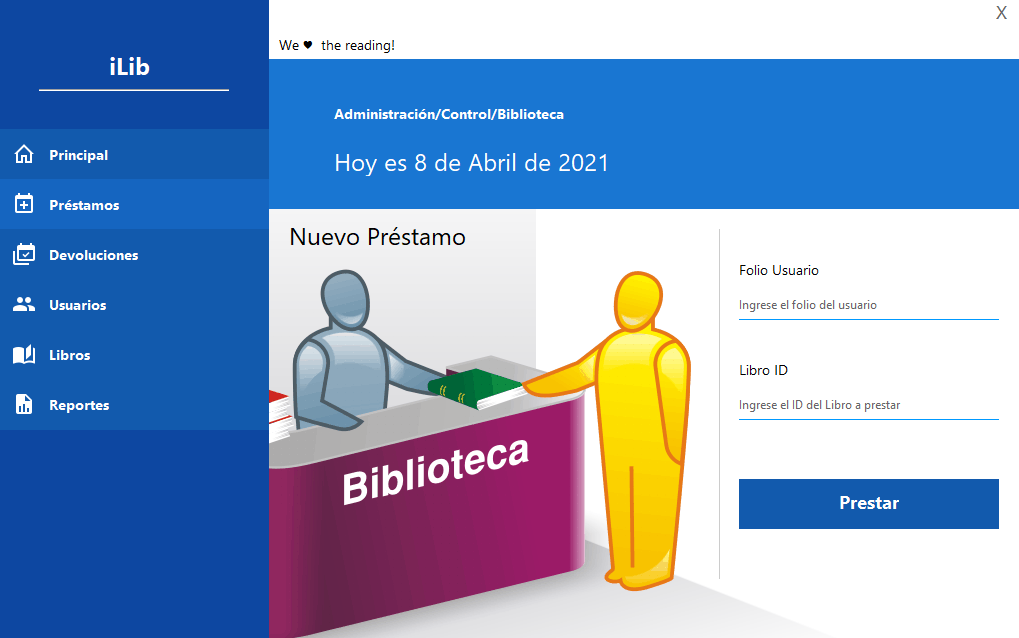Viewport: 1019px width, 638px height.
Task: Close the window with the X
Action: tap(1001, 13)
